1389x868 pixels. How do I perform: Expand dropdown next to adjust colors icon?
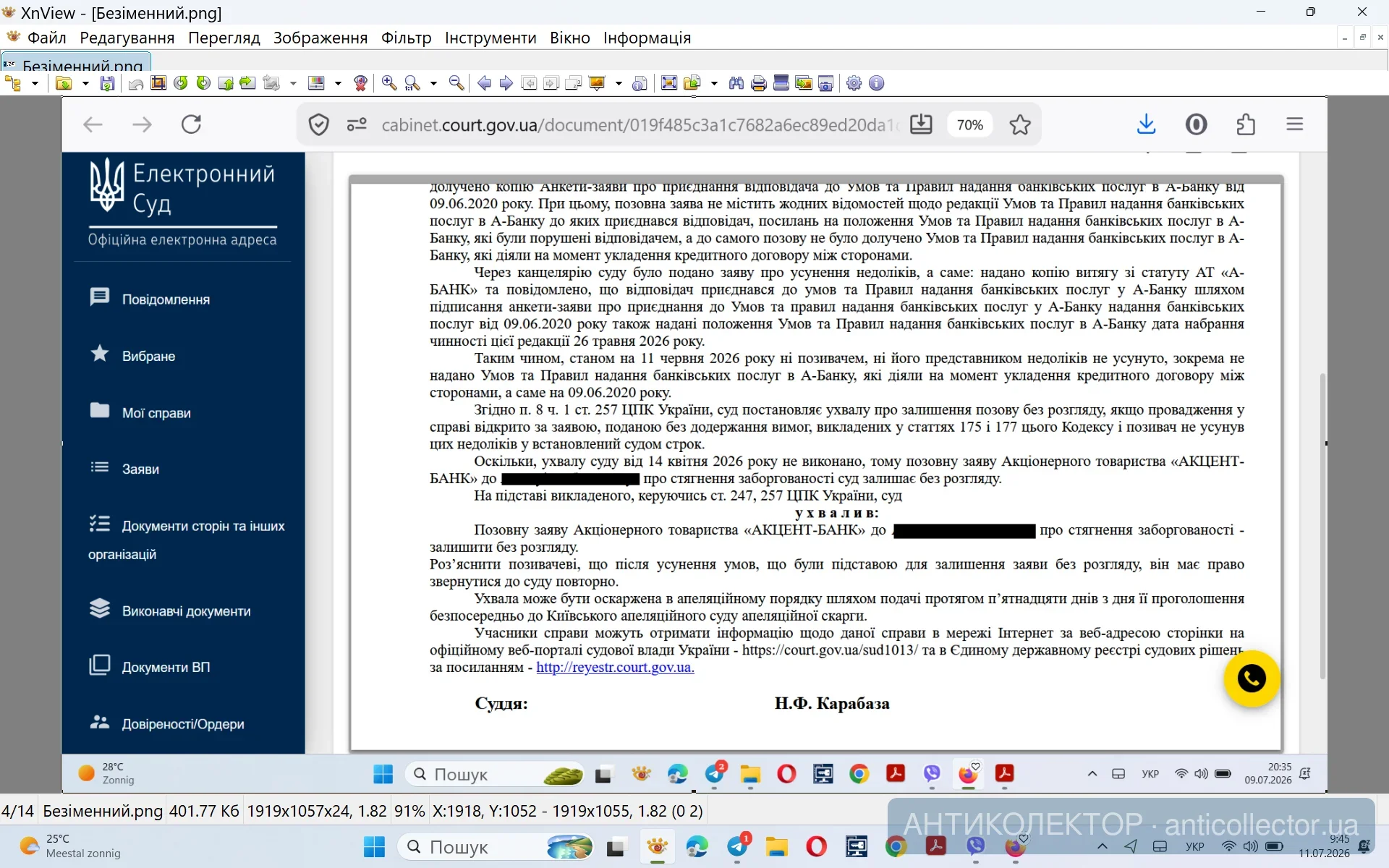[338, 83]
